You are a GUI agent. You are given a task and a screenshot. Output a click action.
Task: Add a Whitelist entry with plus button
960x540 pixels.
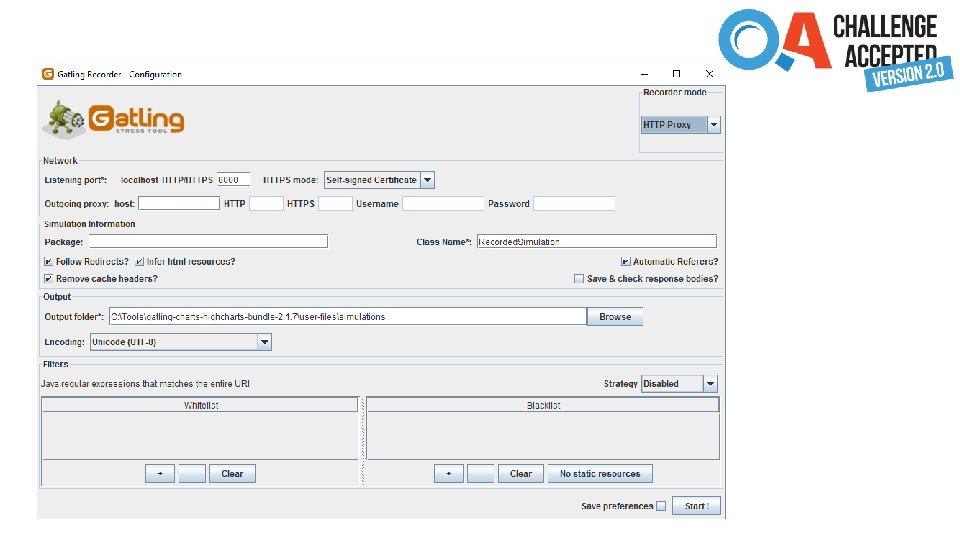[160, 473]
